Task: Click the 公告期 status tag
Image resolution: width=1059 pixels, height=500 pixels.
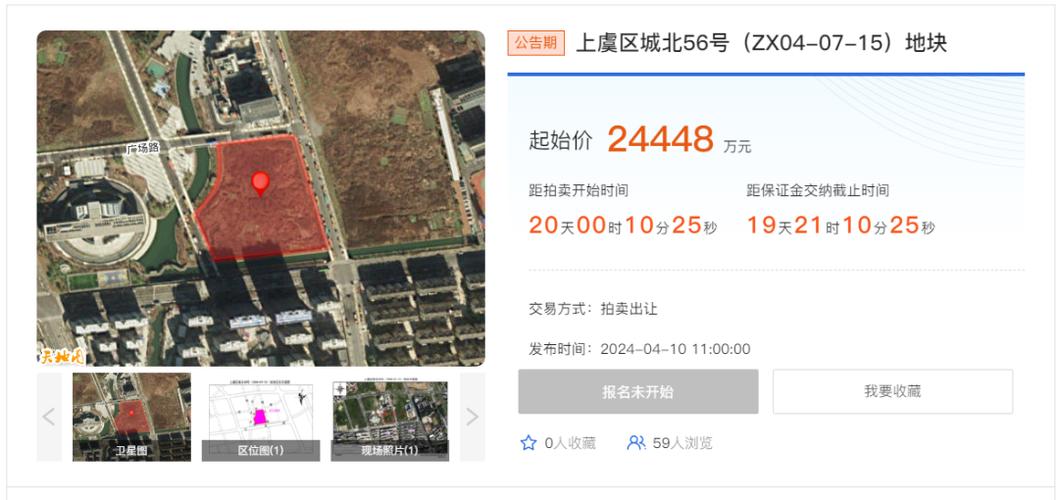Action: [536, 43]
